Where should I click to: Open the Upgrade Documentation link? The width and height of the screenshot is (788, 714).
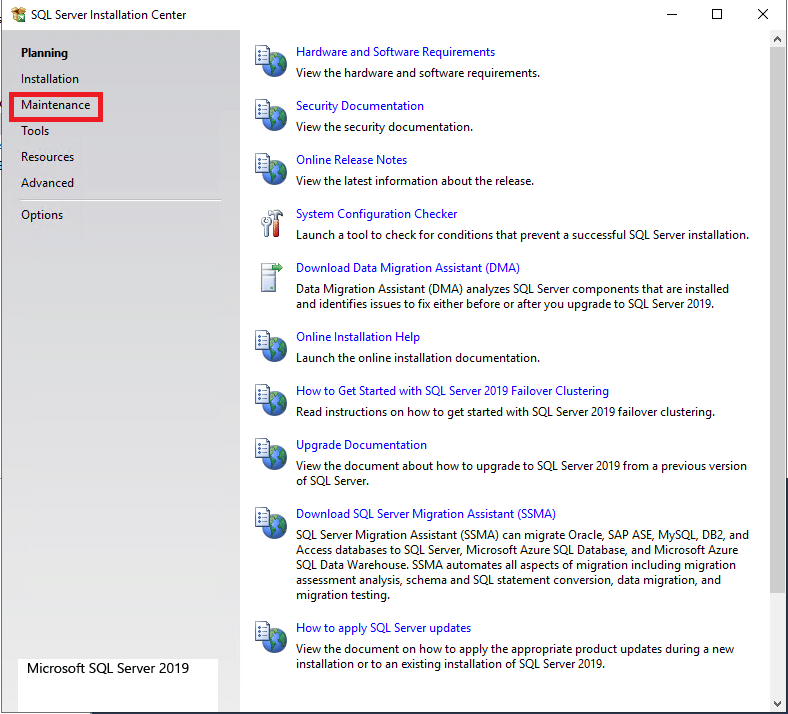(361, 445)
